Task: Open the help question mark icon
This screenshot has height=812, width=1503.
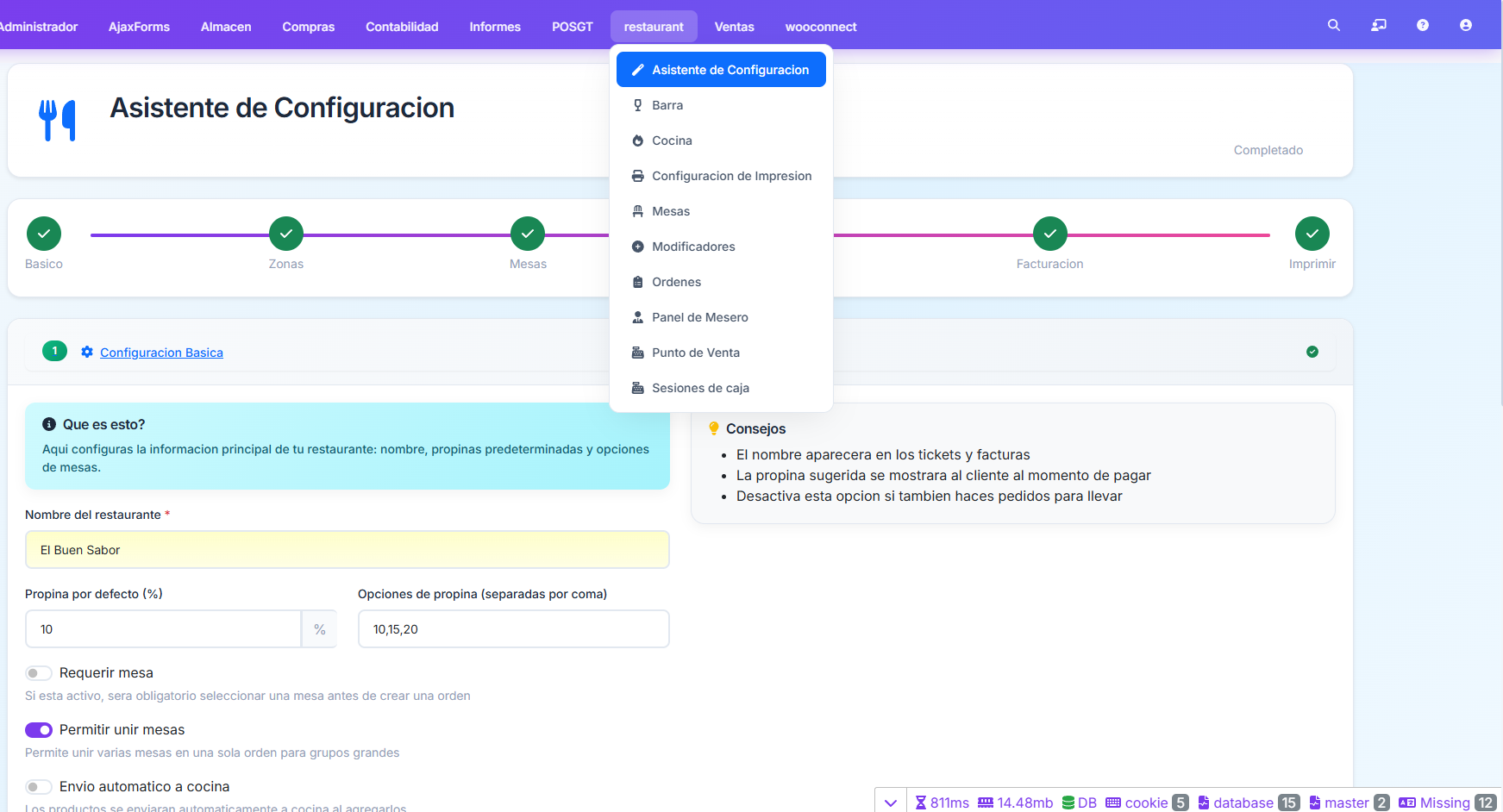Action: click(x=1422, y=26)
